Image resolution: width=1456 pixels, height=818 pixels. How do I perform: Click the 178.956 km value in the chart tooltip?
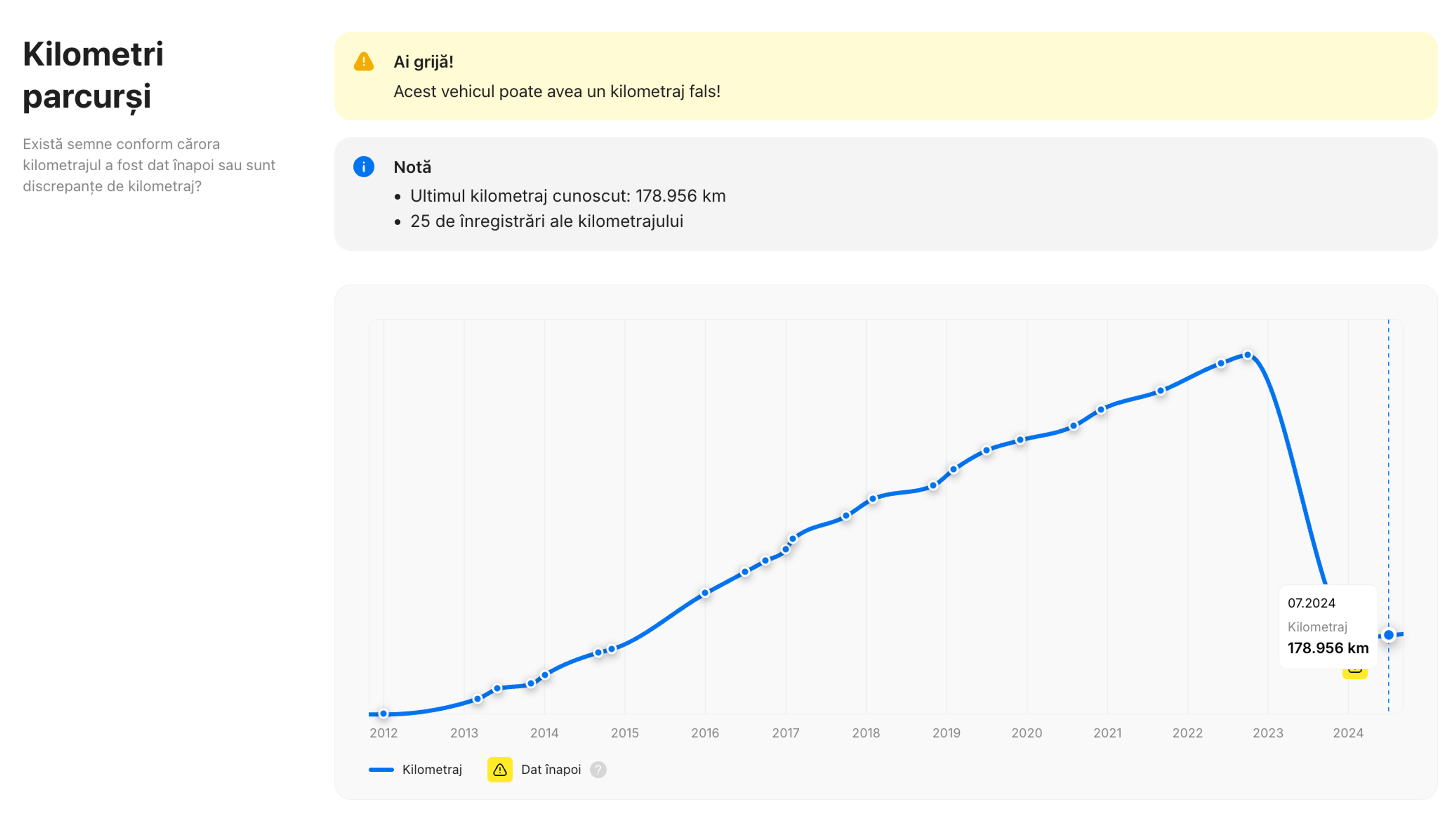pos(1328,648)
